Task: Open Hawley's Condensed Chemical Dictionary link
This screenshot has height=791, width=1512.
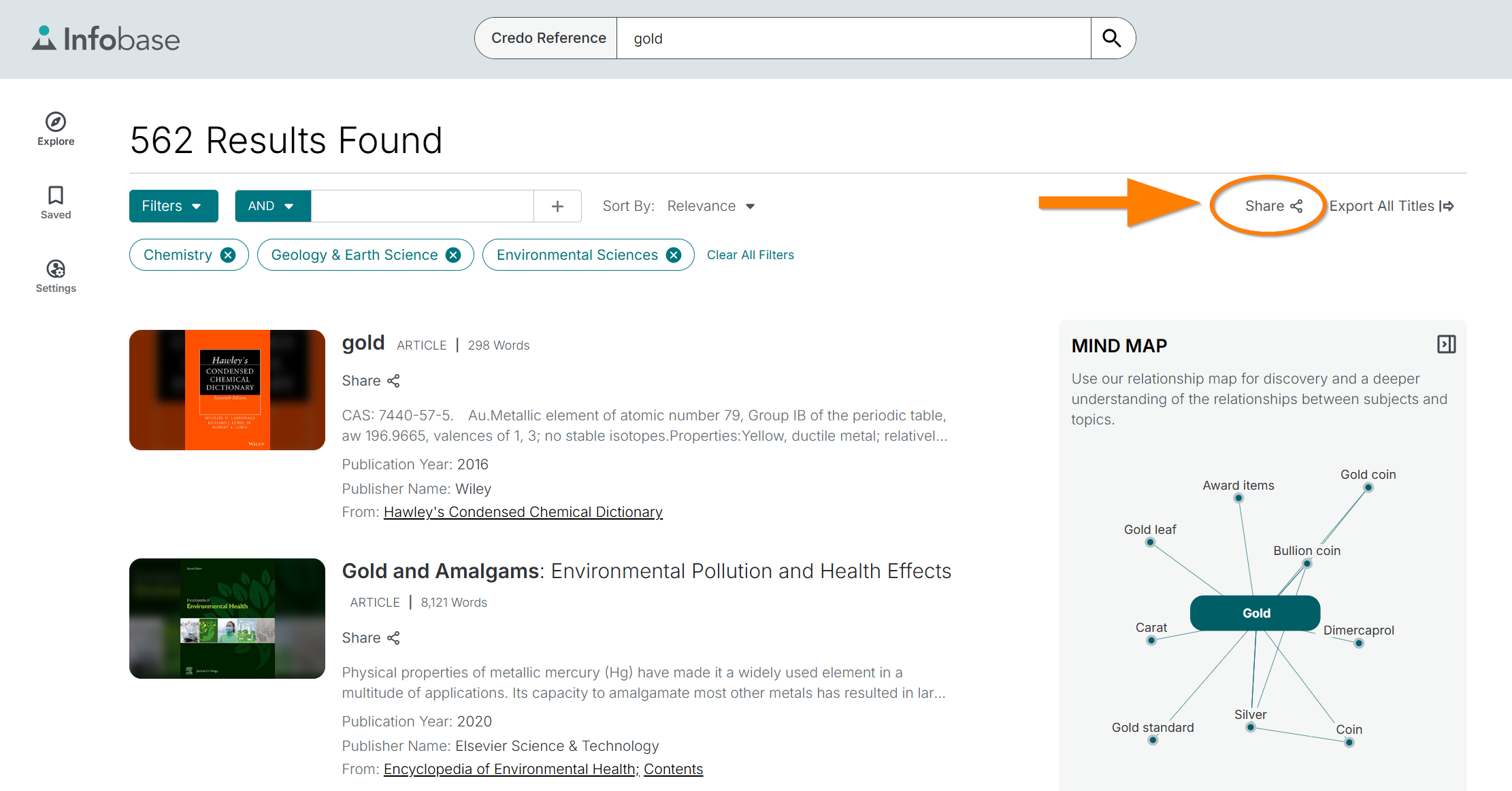Action: [x=523, y=512]
